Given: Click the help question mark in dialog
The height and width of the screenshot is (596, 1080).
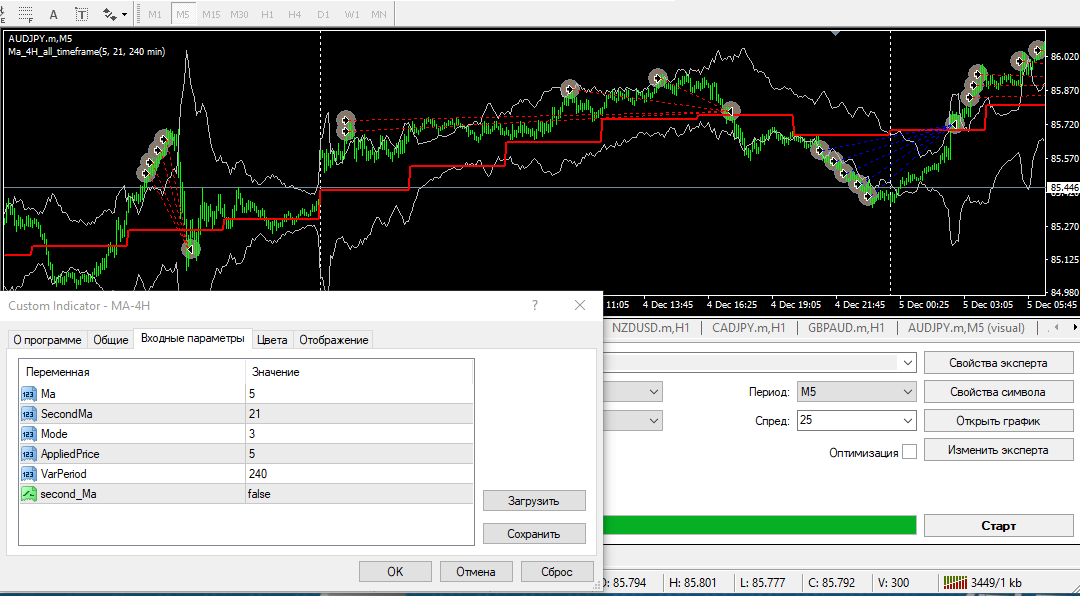Looking at the screenshot, I should [x=535, y=305].
